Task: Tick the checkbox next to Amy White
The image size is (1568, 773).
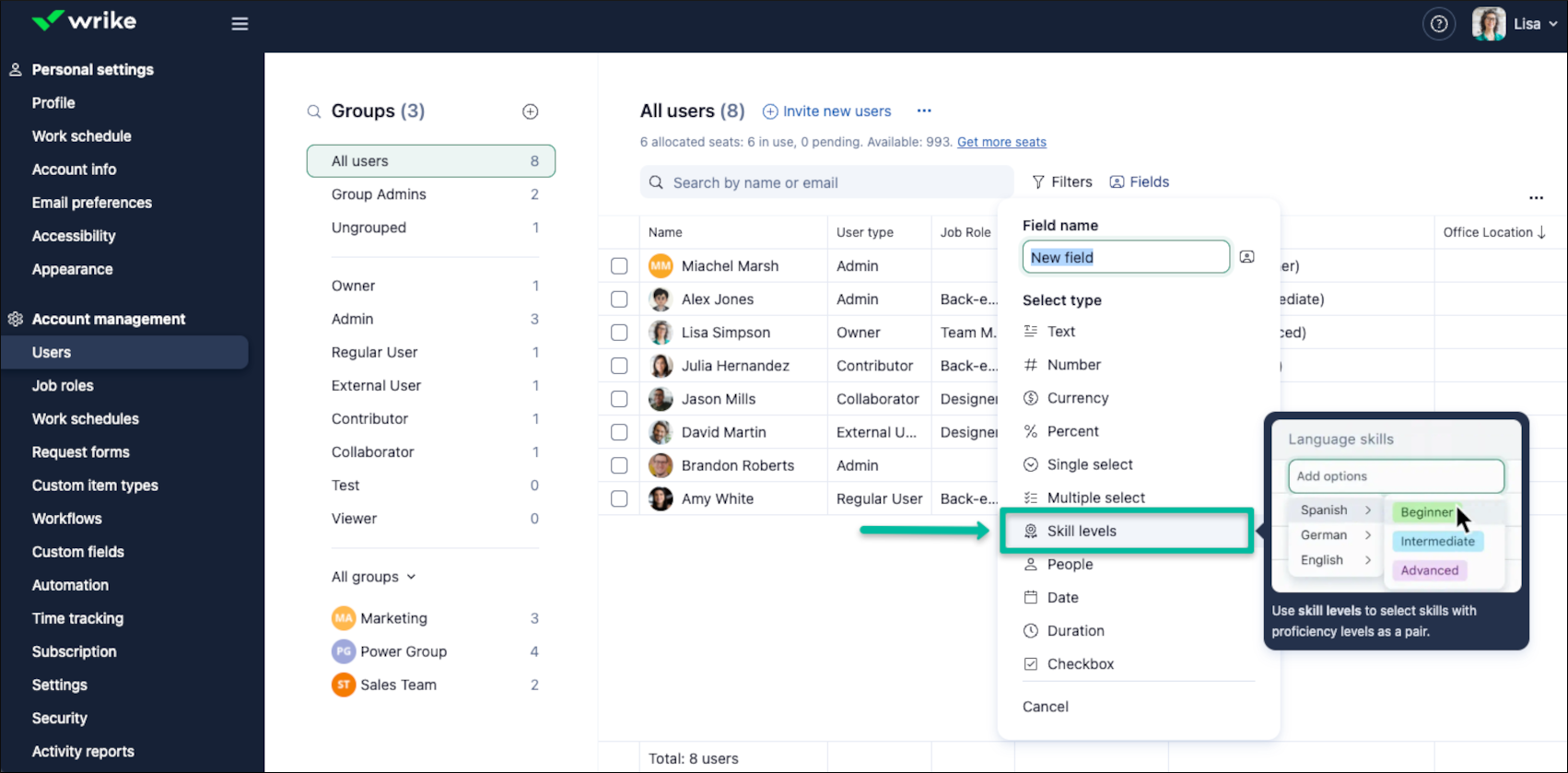Action: point(619,498)
